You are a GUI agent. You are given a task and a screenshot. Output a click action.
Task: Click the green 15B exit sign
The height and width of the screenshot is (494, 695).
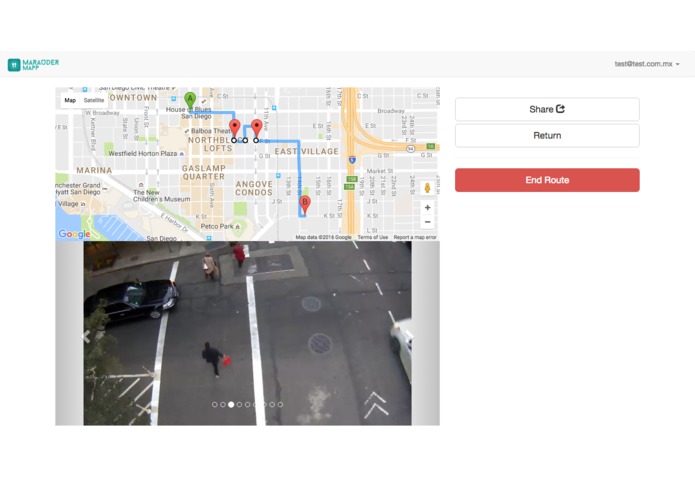tap(351, 179)
